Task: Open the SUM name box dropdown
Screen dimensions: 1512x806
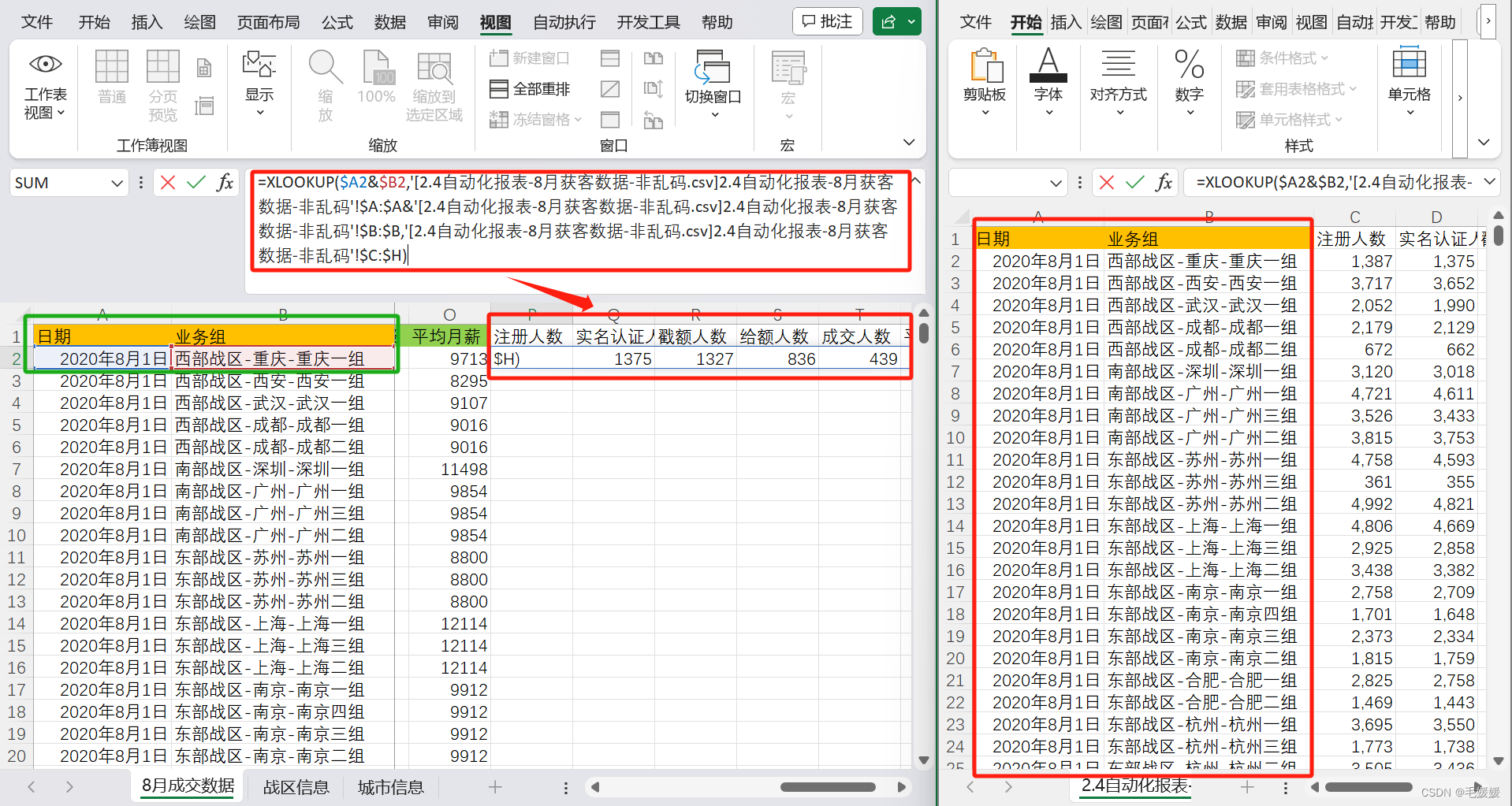Action: 117,184
